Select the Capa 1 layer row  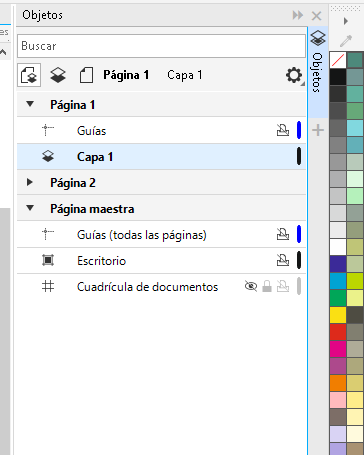[161, 157]
